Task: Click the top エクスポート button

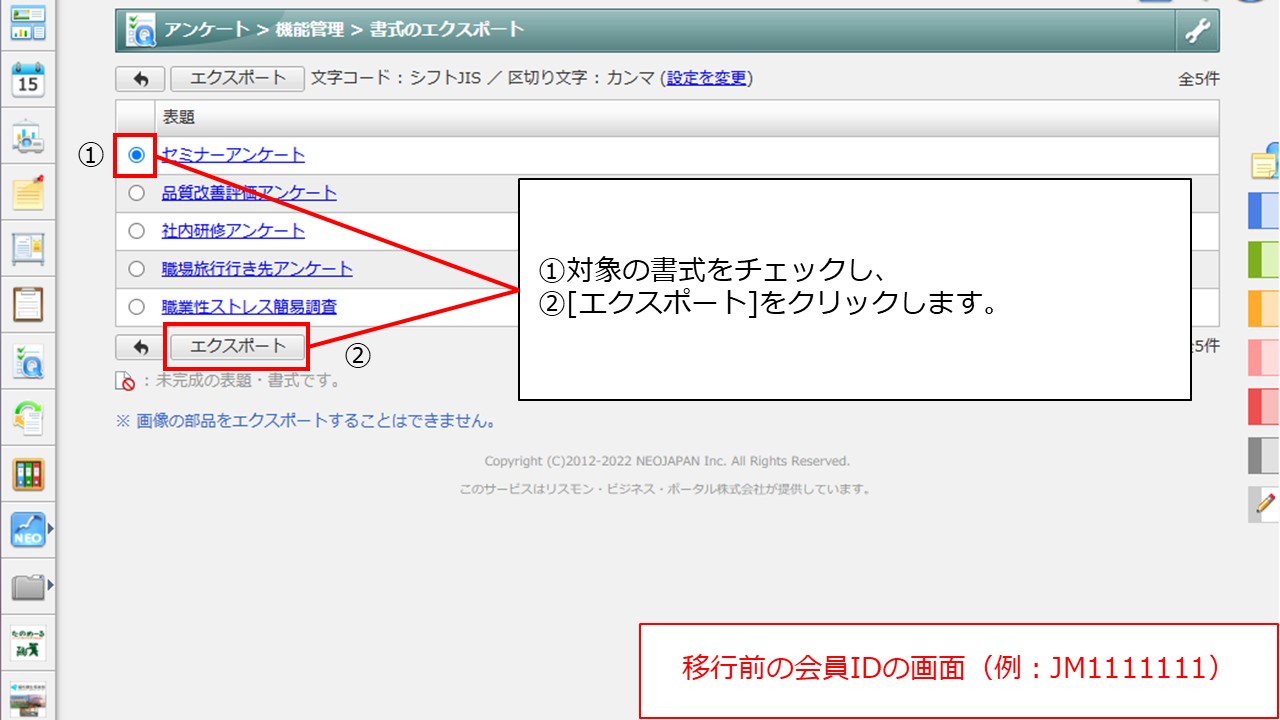Action: [238, 78]
